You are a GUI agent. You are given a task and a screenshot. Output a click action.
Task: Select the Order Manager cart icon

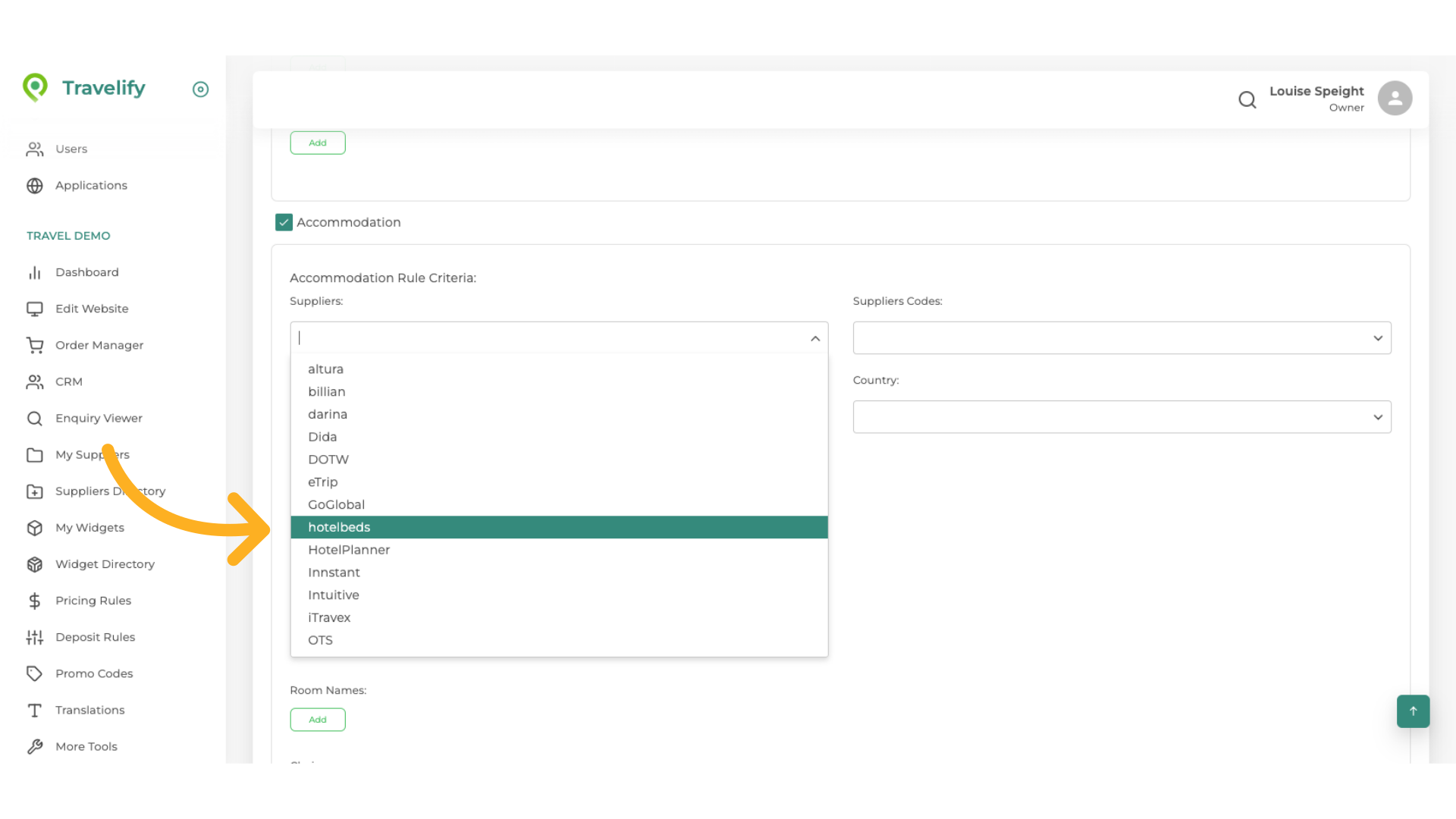tap(35, 345)
